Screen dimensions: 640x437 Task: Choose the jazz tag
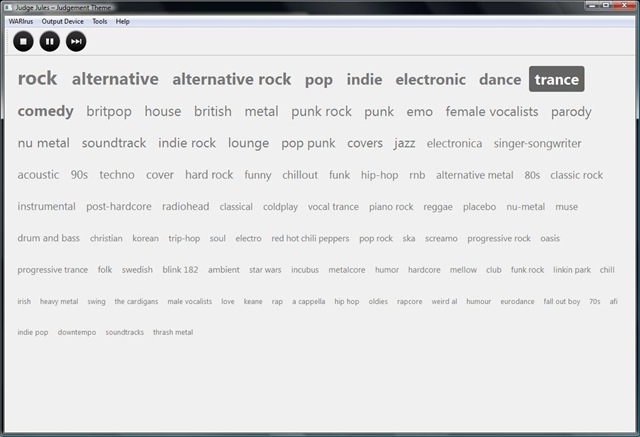tap(404, 143)
